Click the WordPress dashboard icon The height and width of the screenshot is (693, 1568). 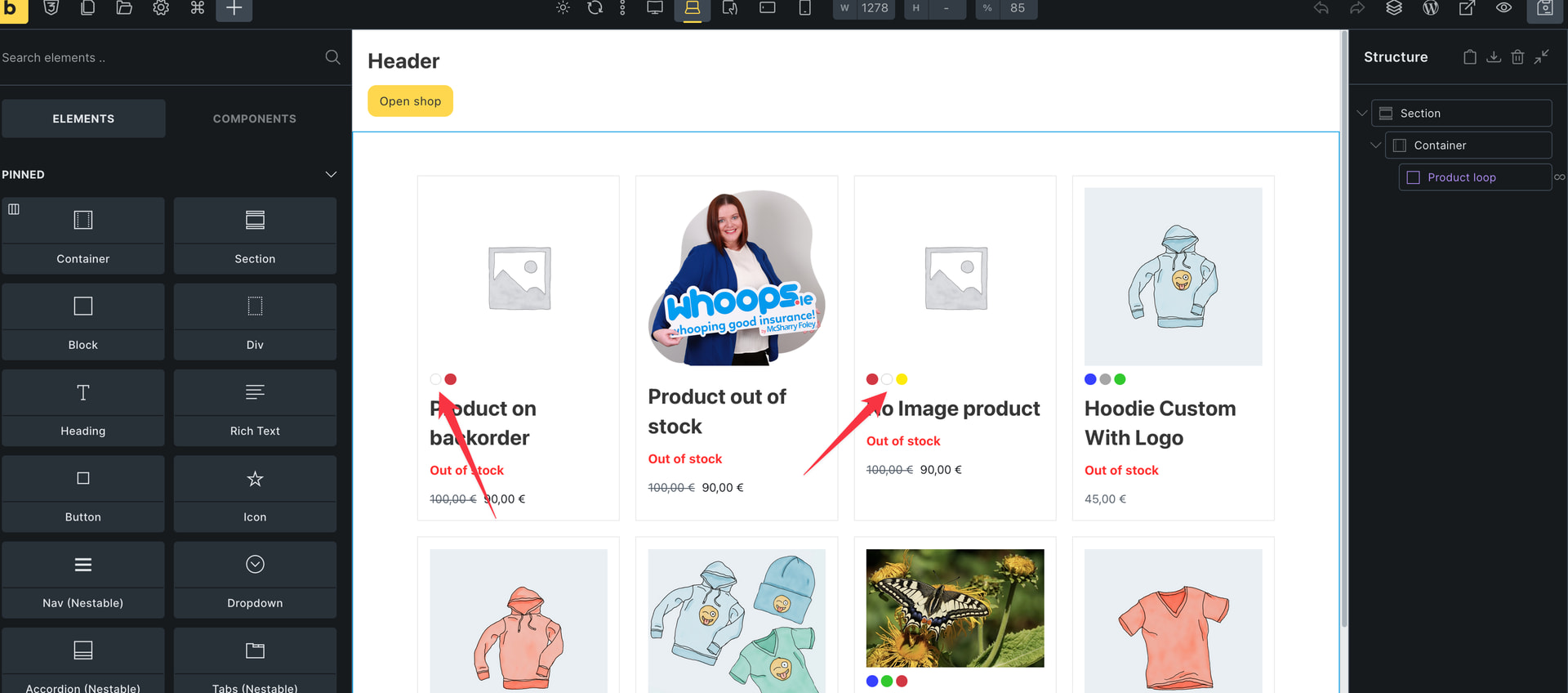[1430, 8]
